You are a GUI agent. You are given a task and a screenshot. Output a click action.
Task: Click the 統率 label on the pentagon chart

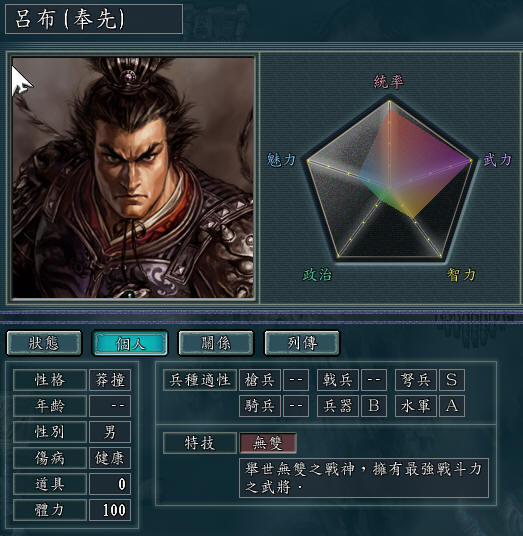pos(389,81)
